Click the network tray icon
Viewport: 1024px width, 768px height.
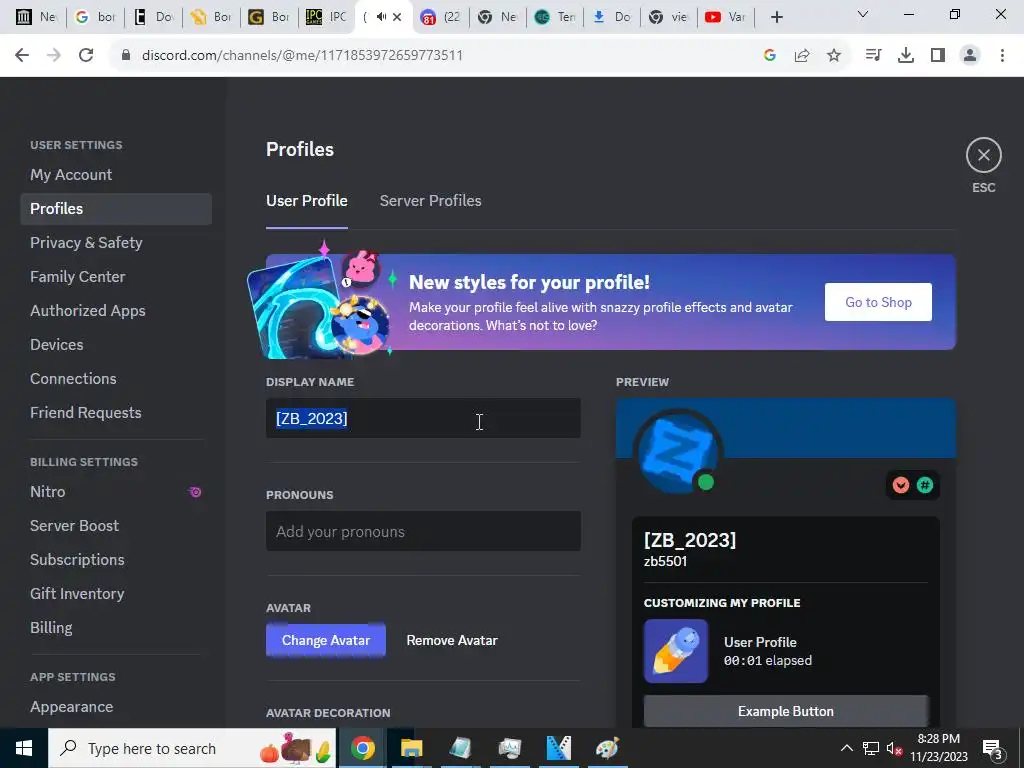coord(871,748)
